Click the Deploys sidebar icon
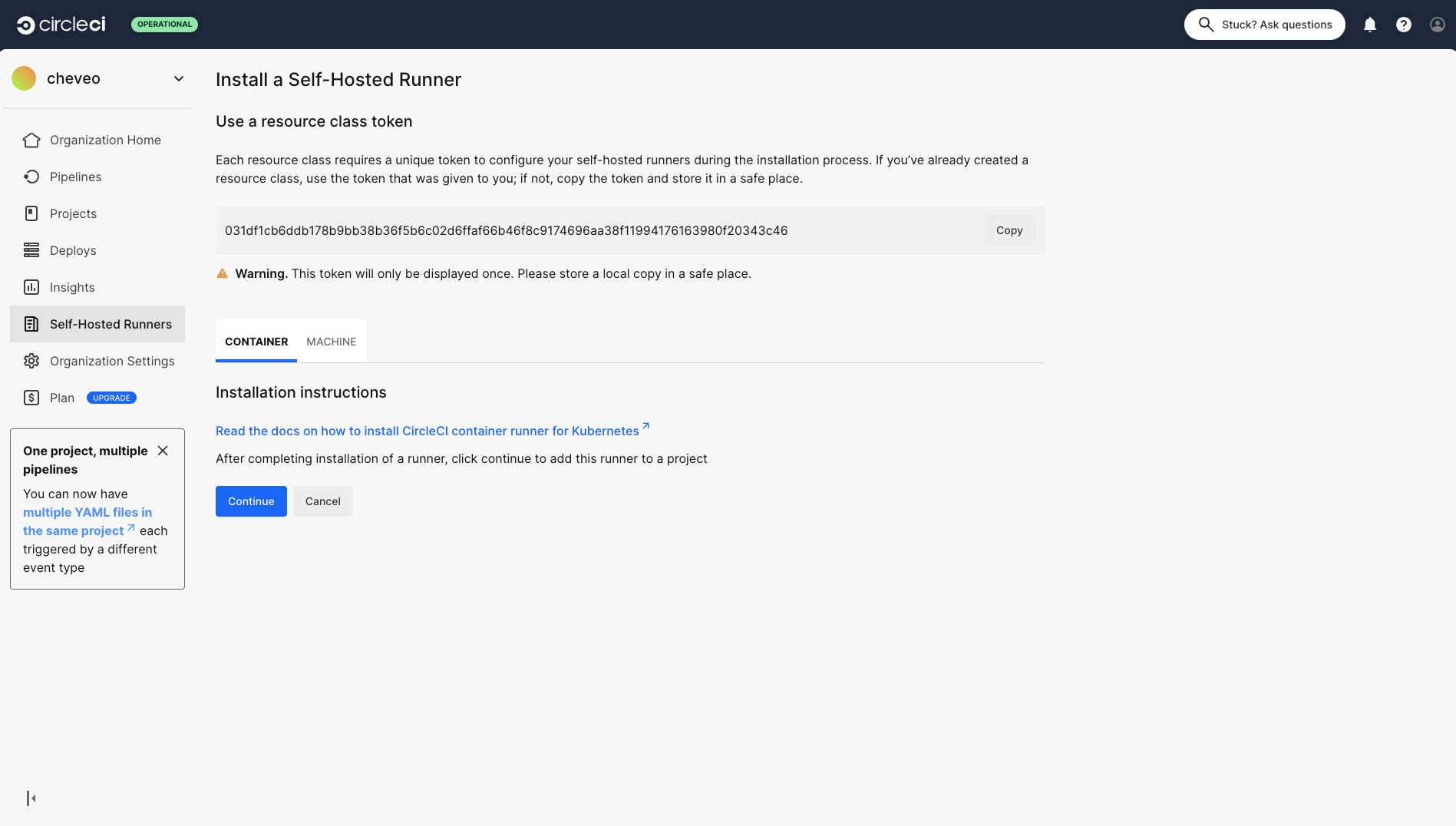Screen dimensions: 1456x826 point(31,250)
